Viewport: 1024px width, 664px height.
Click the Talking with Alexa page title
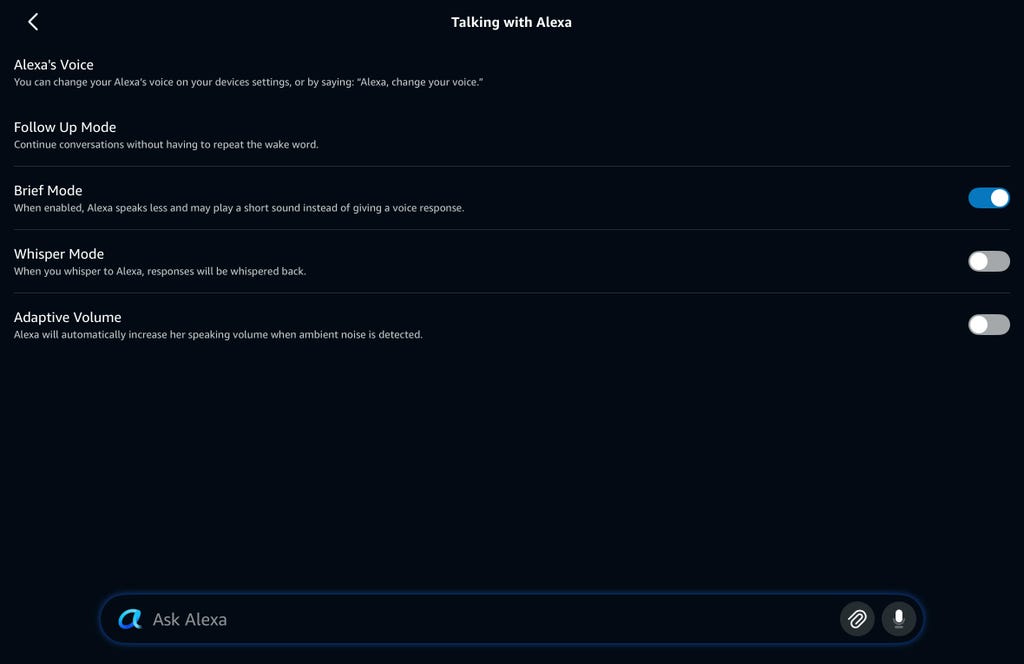(x=511, y=22)
